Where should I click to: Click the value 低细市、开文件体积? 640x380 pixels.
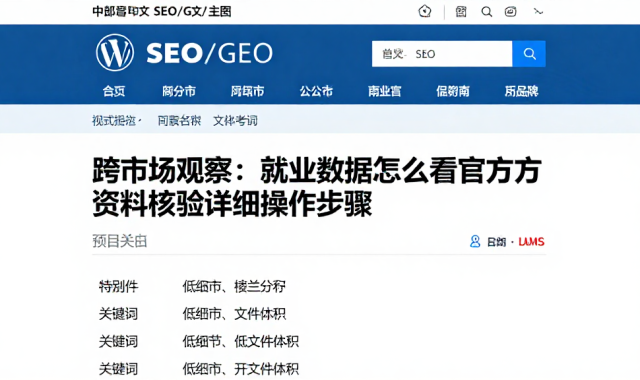[x=240, y=369]
